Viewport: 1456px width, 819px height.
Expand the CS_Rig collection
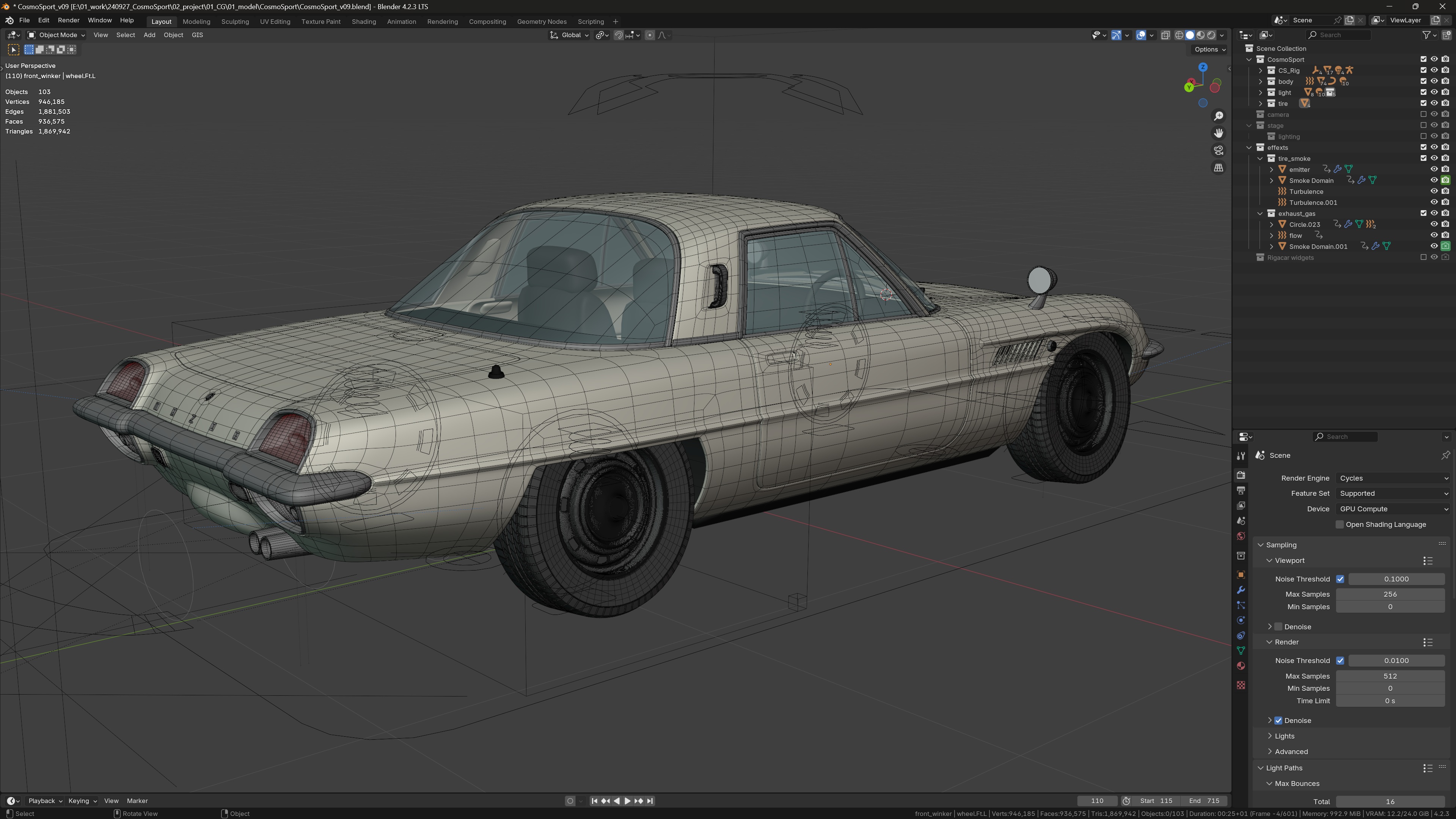[1260, 71]
